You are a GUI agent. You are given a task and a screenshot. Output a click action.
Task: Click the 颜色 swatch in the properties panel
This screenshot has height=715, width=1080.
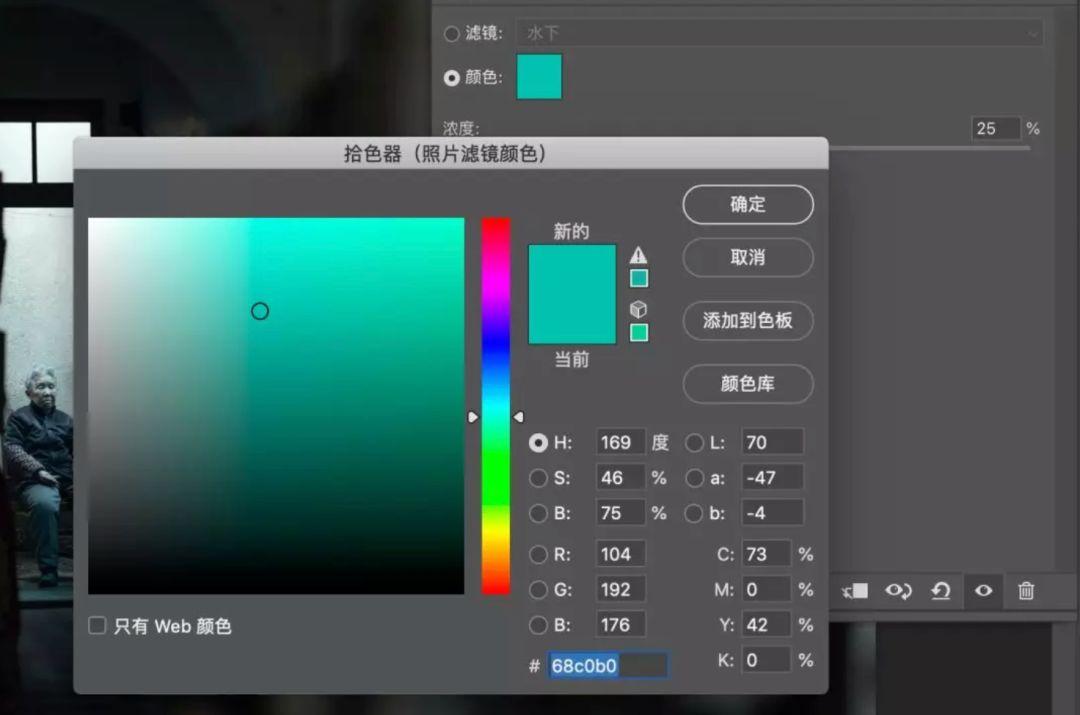click(x=538, y=77)
